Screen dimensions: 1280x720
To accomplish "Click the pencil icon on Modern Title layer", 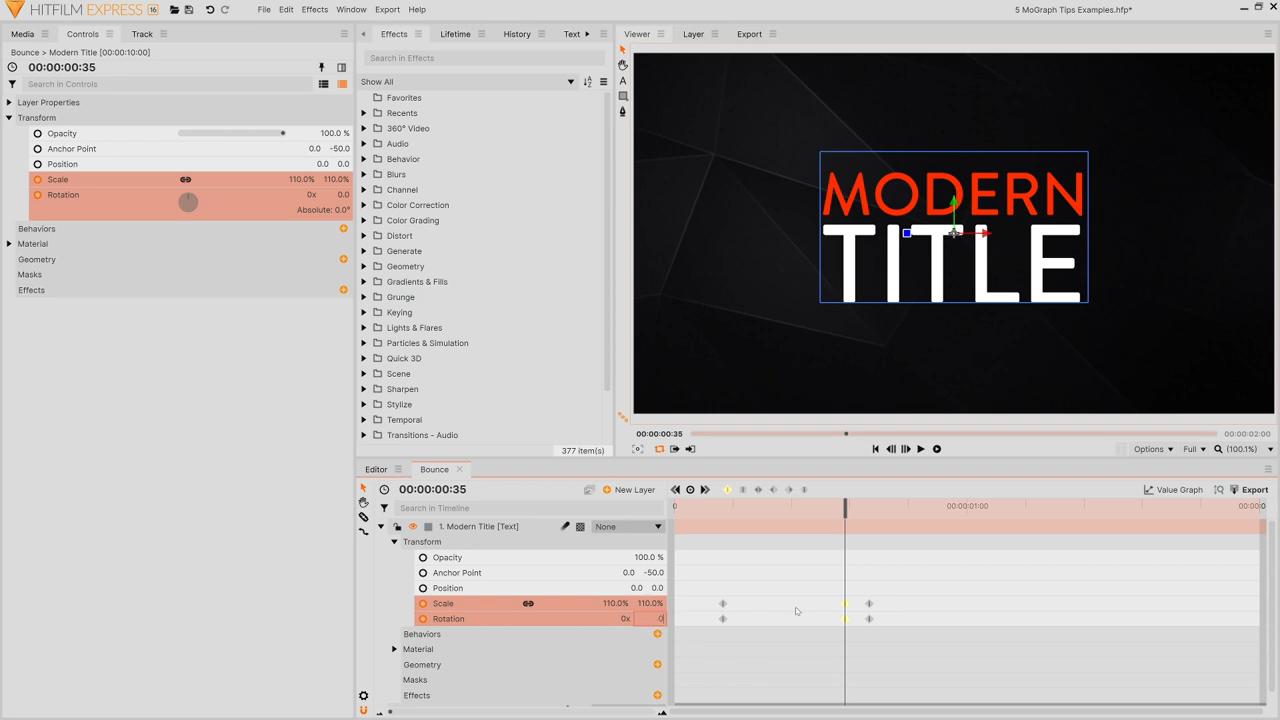I will pos(564,527).
